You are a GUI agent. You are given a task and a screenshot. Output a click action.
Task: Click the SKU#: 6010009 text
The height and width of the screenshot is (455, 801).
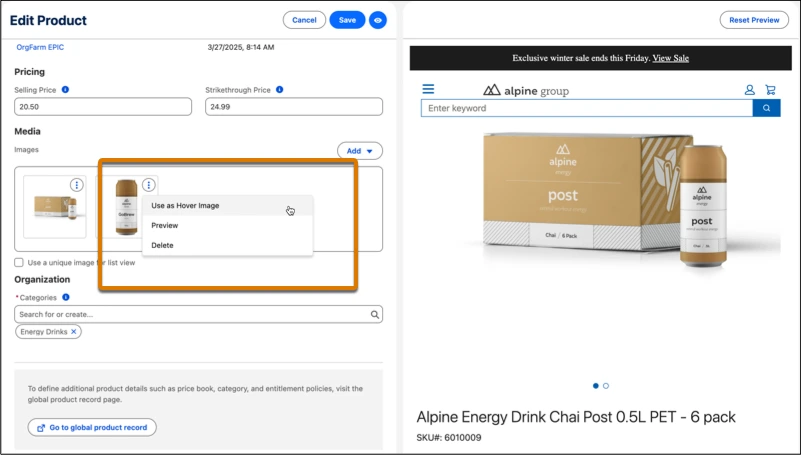(449, 438)
